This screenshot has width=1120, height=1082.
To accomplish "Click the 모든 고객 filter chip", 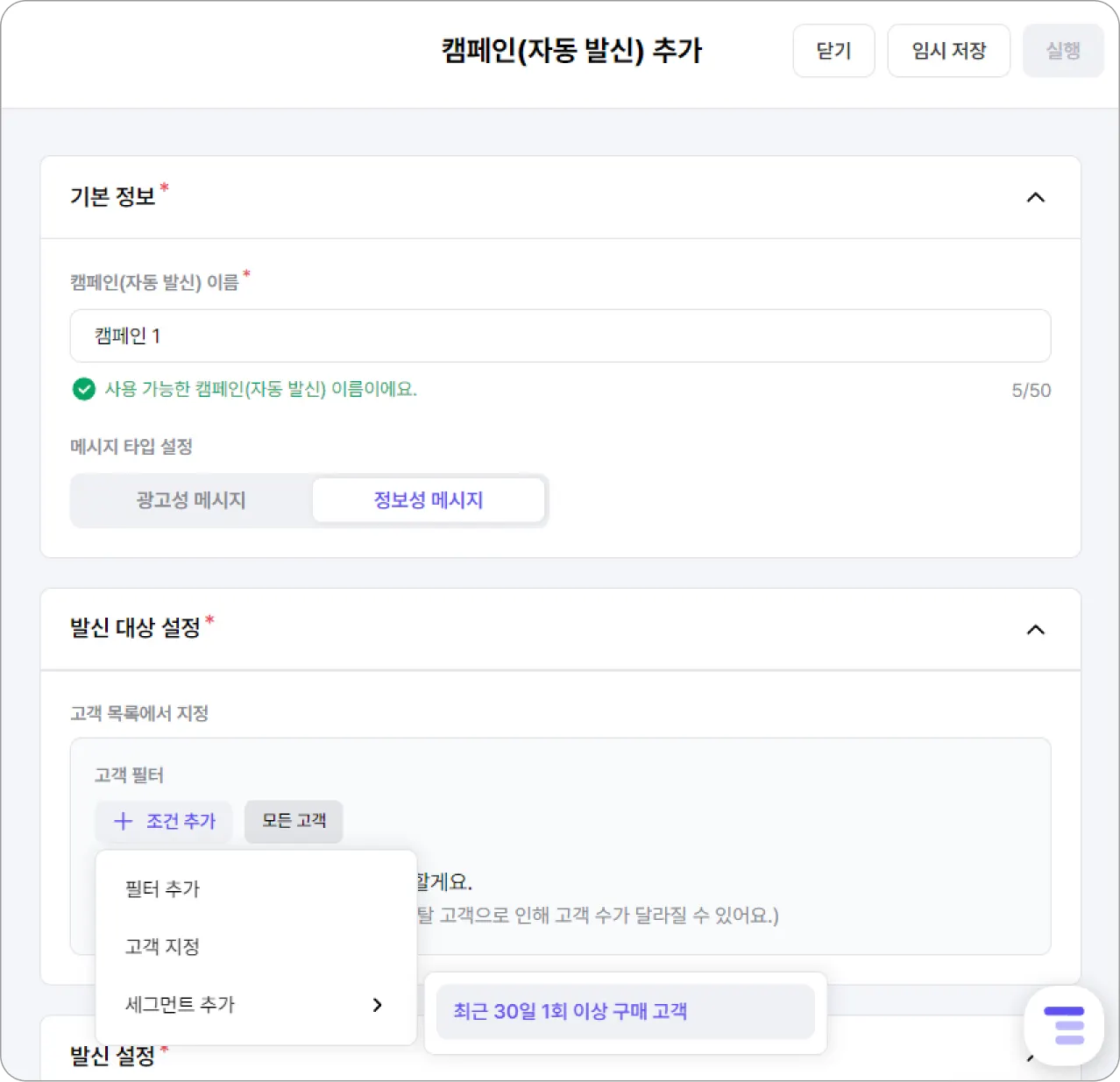I will (294, 821).
